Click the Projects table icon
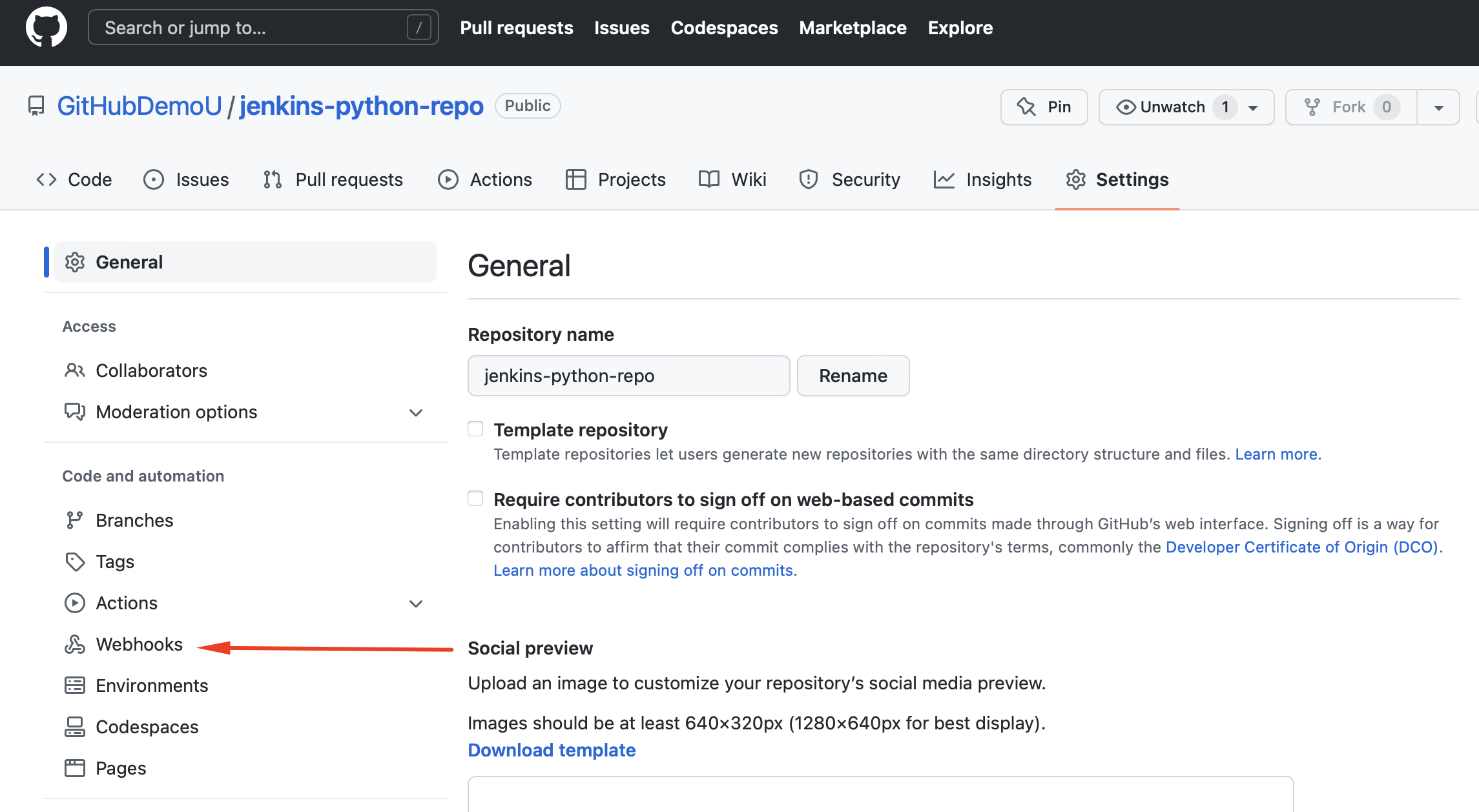 [575, 179]
